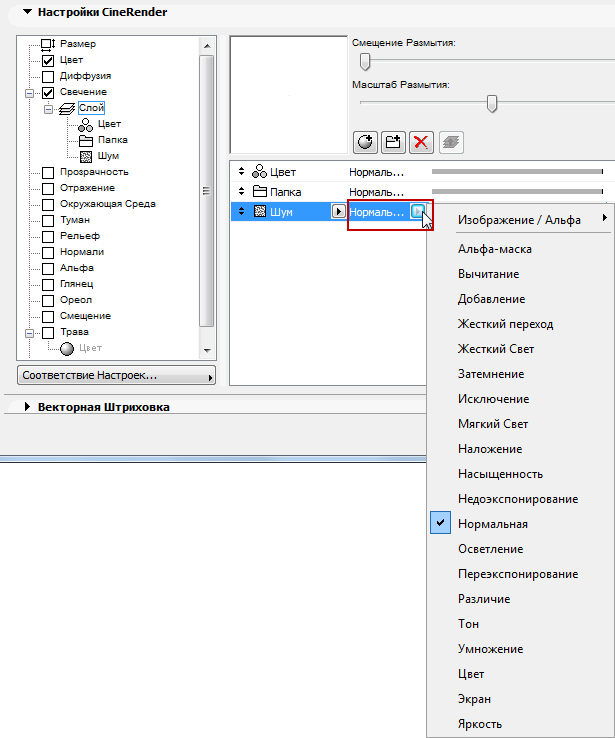Click the Шум row noise icon in list
Screen dimensions: 615x738
point(260,211)
